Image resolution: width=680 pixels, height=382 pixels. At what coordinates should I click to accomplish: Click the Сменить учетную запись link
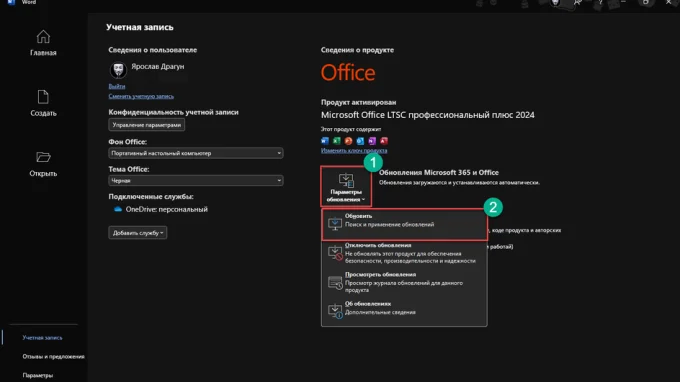point(141,96)
